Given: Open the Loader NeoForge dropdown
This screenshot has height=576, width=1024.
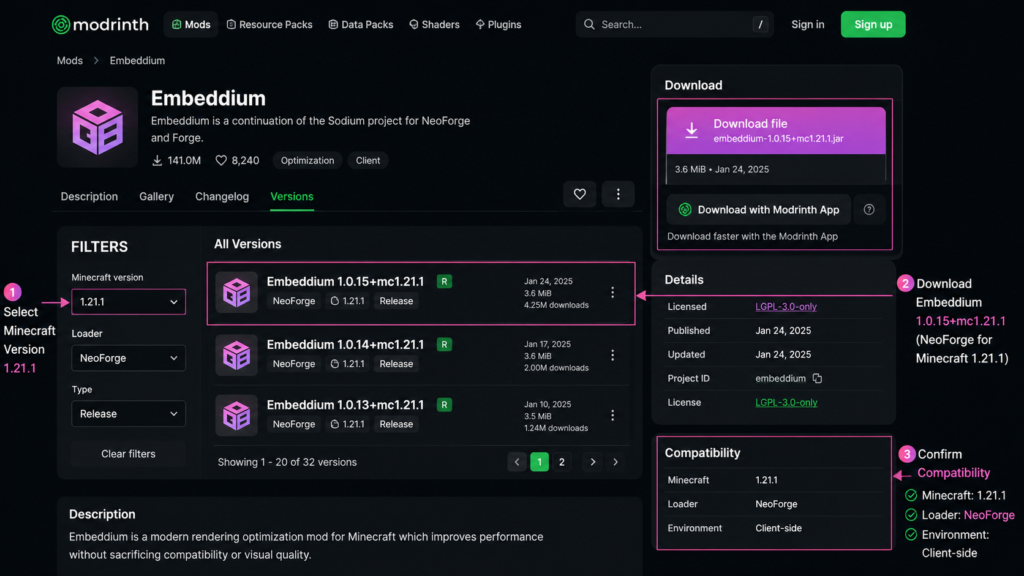Looking at the screenshot, I should 128,358.
